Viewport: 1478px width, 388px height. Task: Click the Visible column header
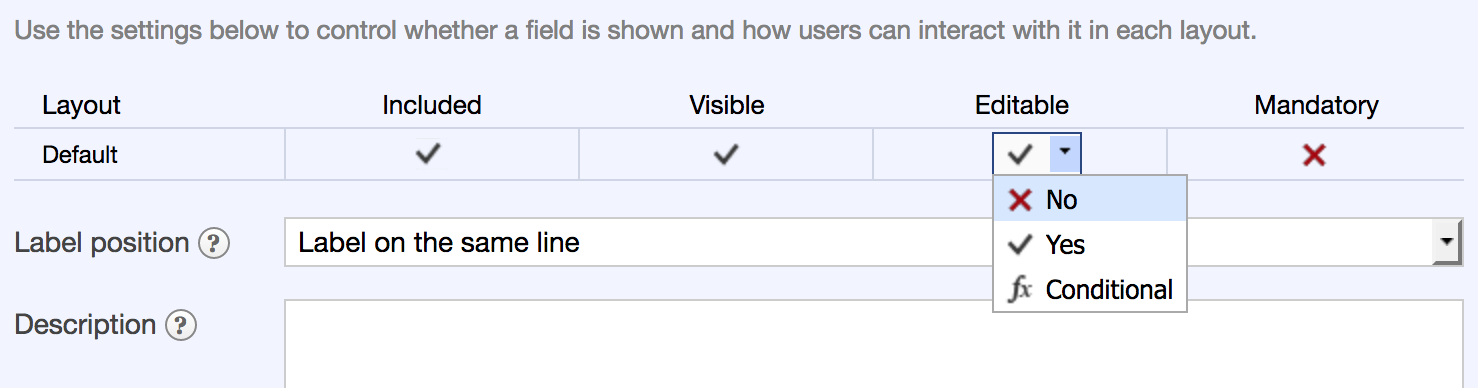[x=727, y=105]
